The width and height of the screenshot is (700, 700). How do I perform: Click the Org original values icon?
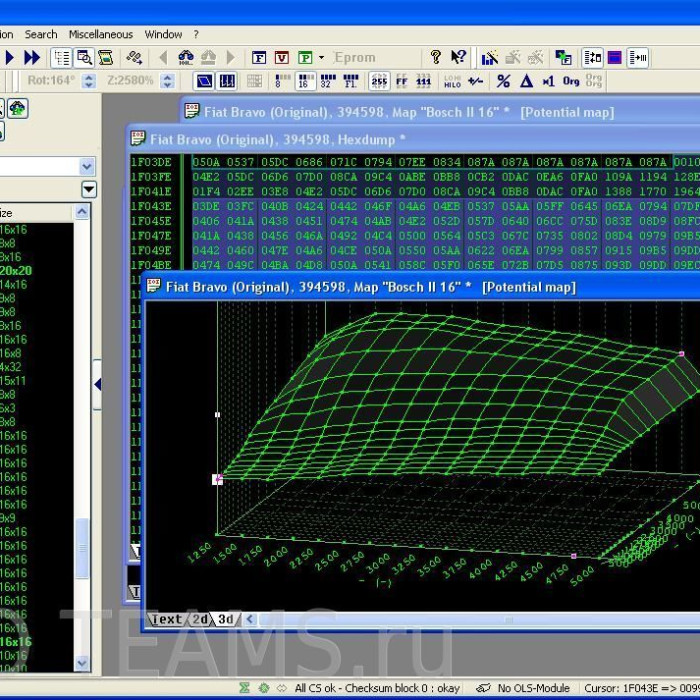pos(571,81)
